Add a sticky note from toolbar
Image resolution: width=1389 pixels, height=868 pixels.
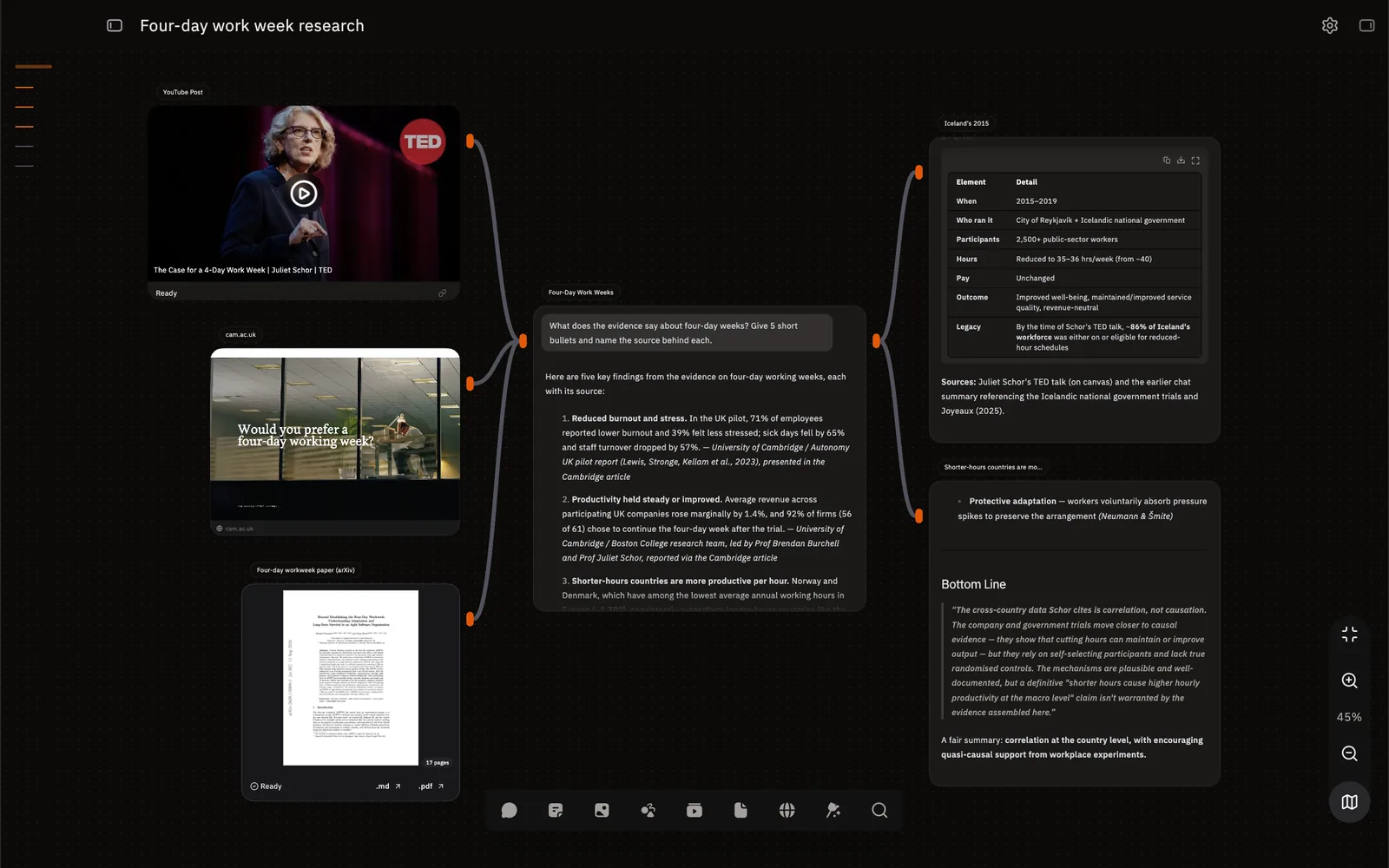pyautogui.click(x=556, y=810)
